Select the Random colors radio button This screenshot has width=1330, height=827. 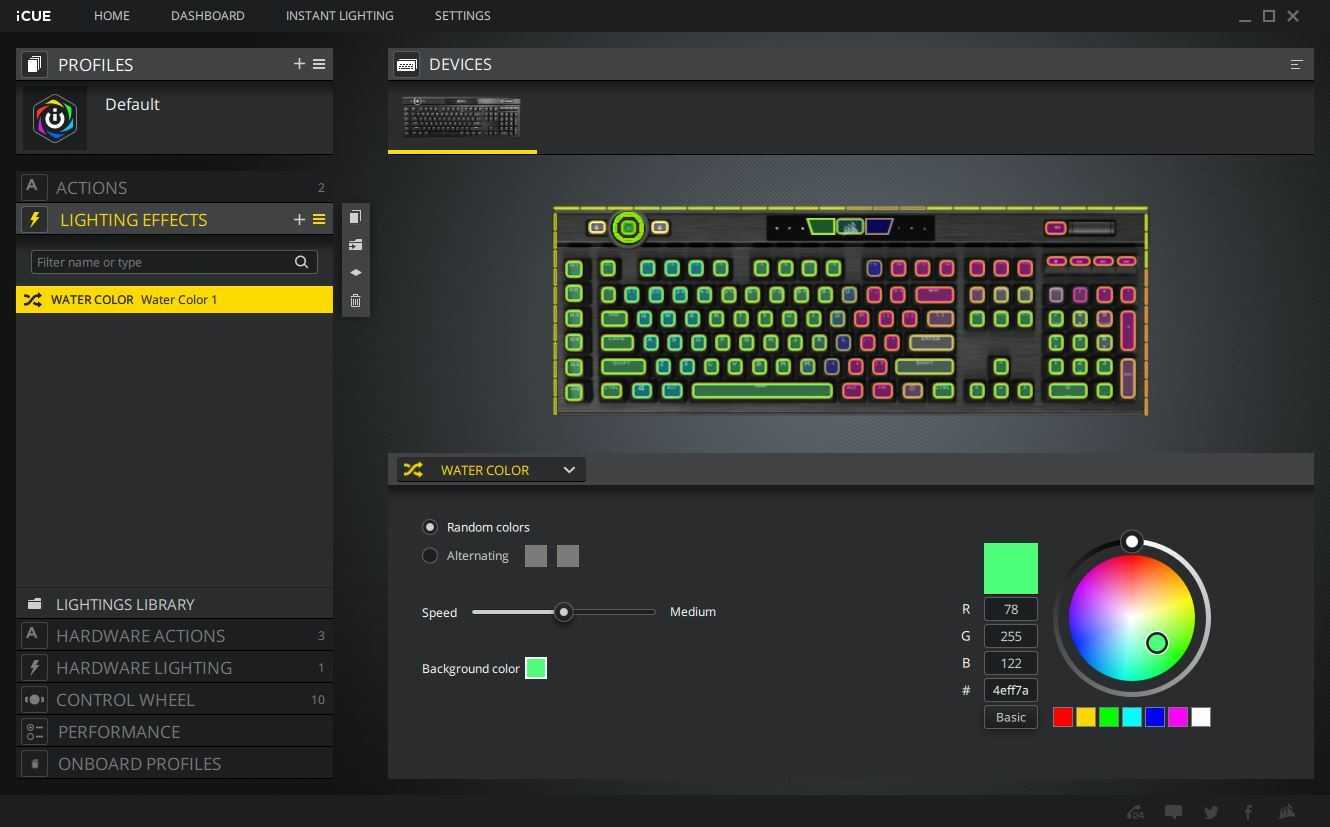[x=430, y=527]
